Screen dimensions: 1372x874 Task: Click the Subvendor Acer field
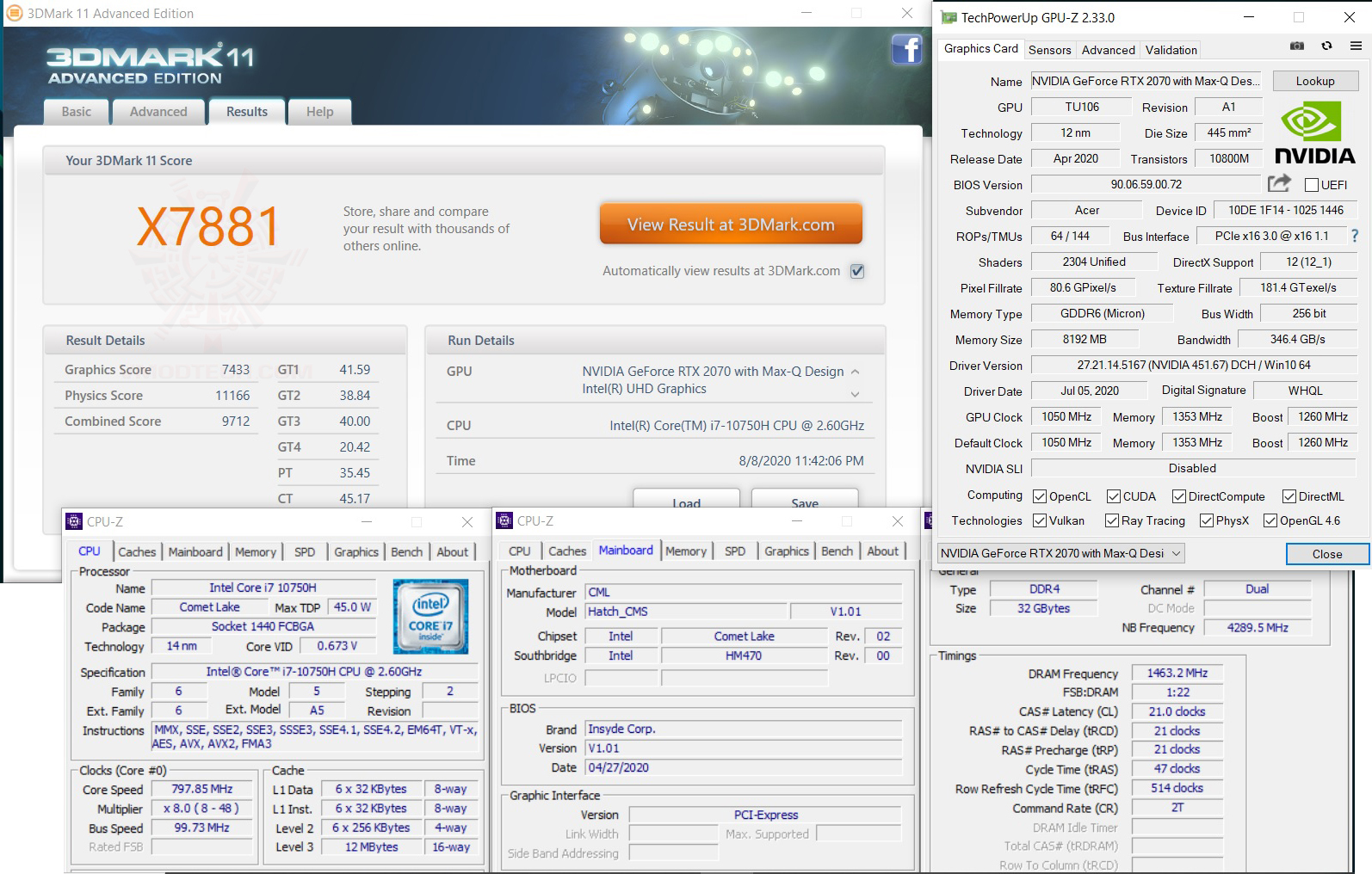[x=1087, y=210]
